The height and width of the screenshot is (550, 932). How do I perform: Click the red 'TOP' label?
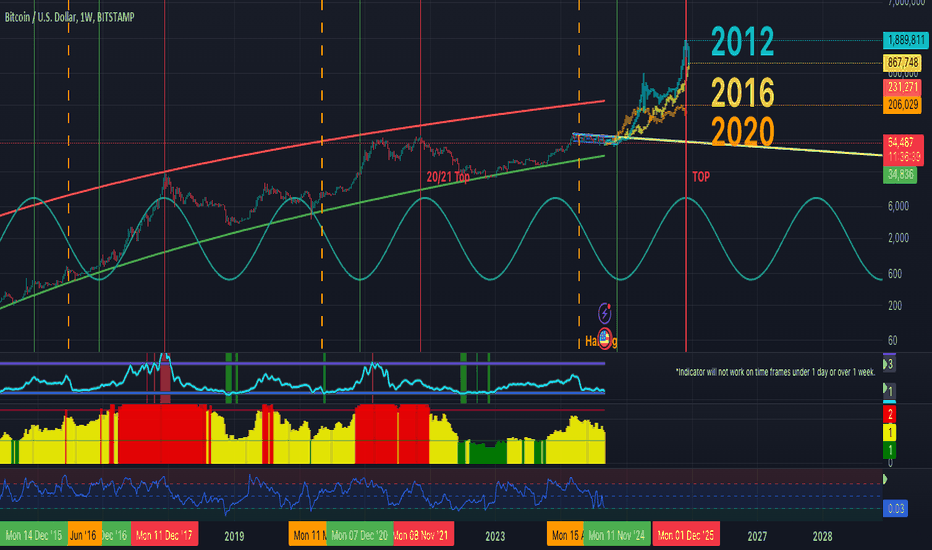(701, 177)
